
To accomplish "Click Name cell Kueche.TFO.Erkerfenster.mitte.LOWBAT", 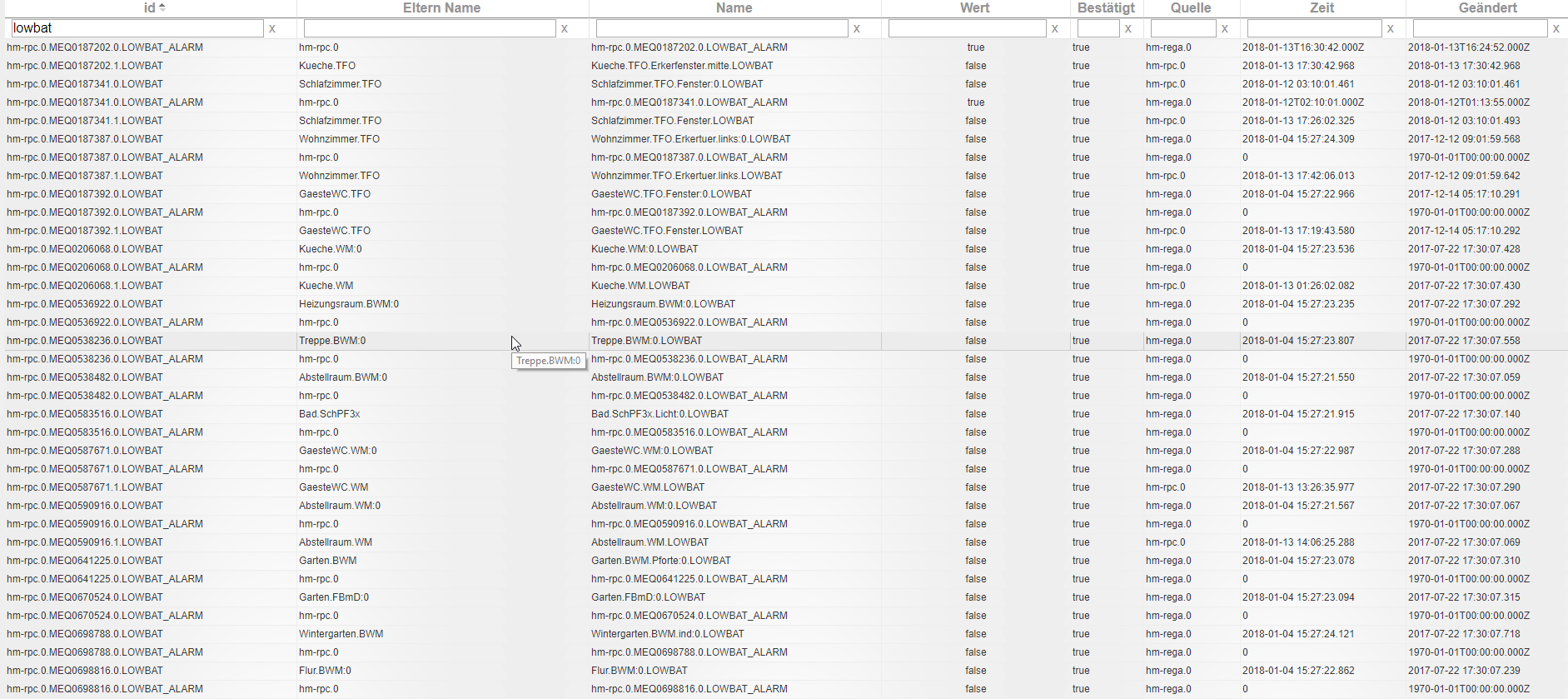I will coord(682,66).
